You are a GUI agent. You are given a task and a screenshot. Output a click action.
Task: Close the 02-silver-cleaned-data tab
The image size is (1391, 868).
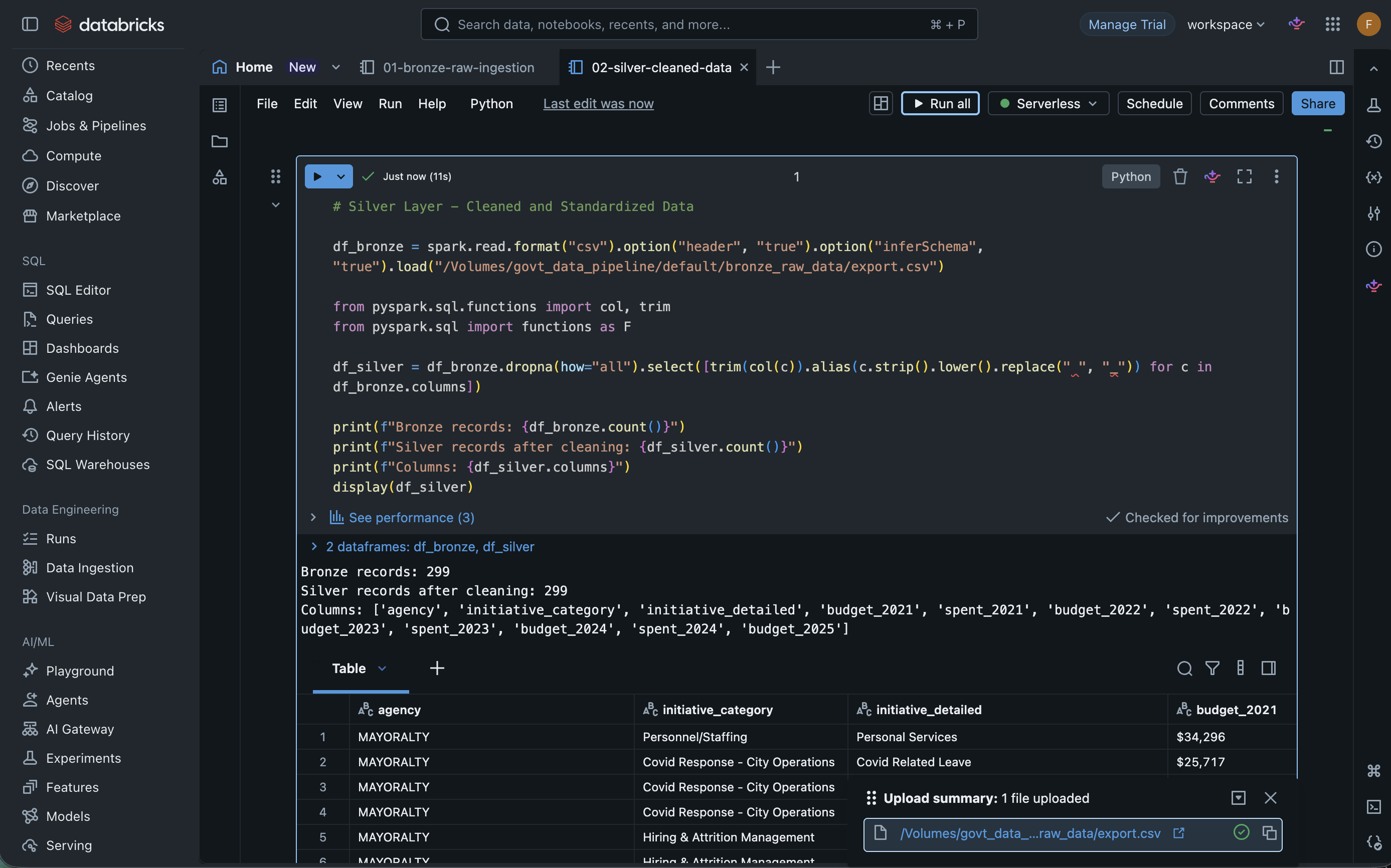click(x=744, y=67)
